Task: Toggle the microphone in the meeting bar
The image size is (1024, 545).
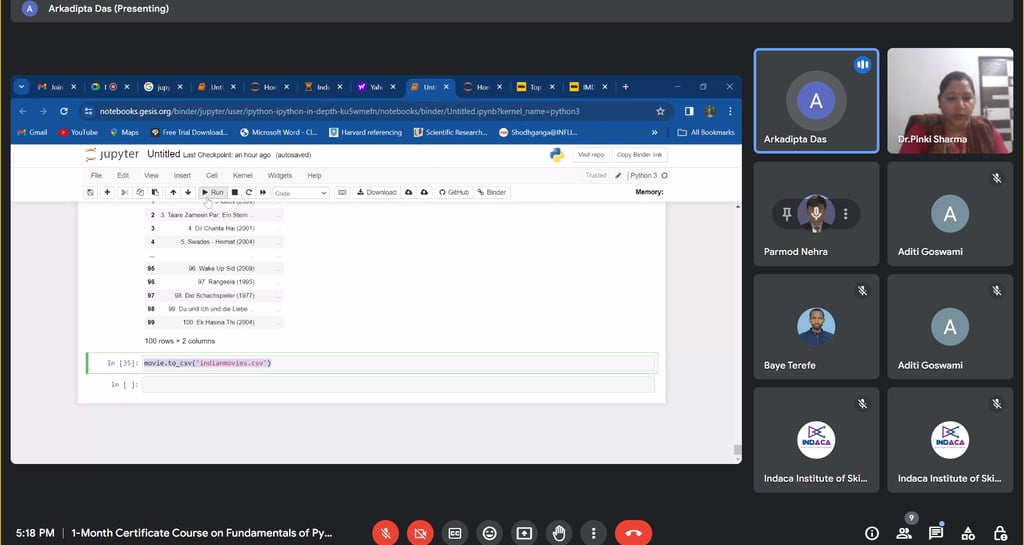Action: (385, 533)
